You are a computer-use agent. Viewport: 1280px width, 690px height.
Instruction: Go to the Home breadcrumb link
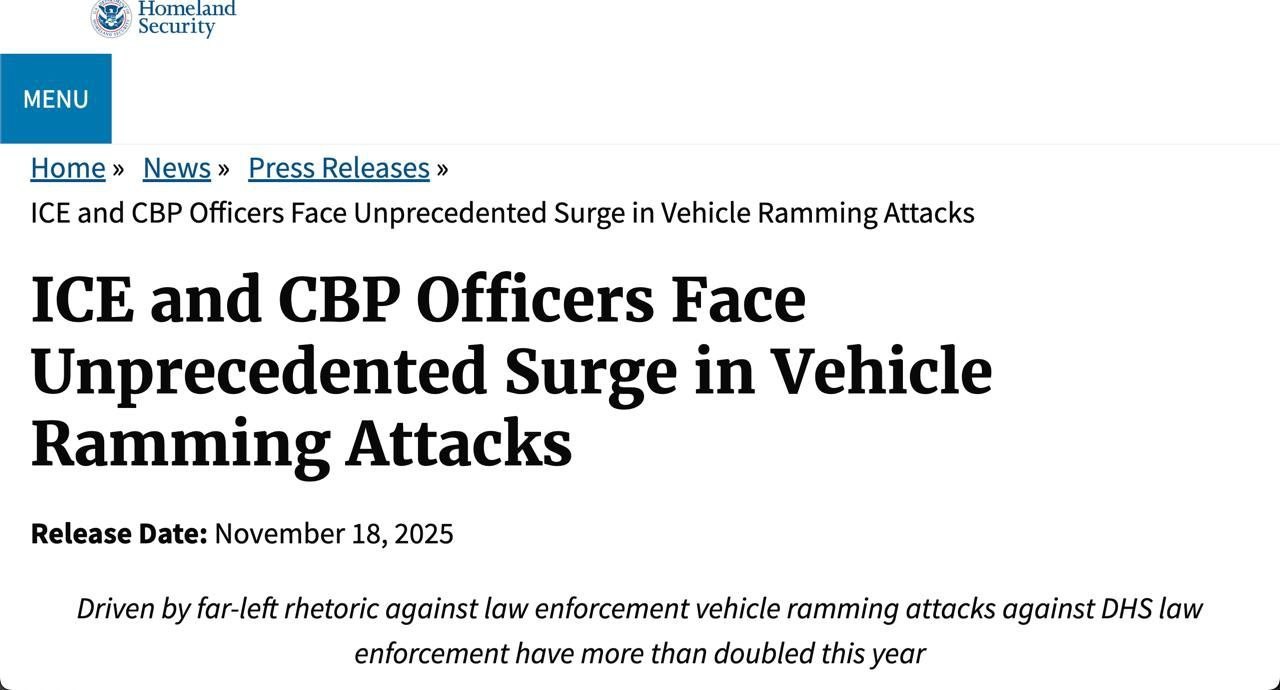(x=68, y=168)
